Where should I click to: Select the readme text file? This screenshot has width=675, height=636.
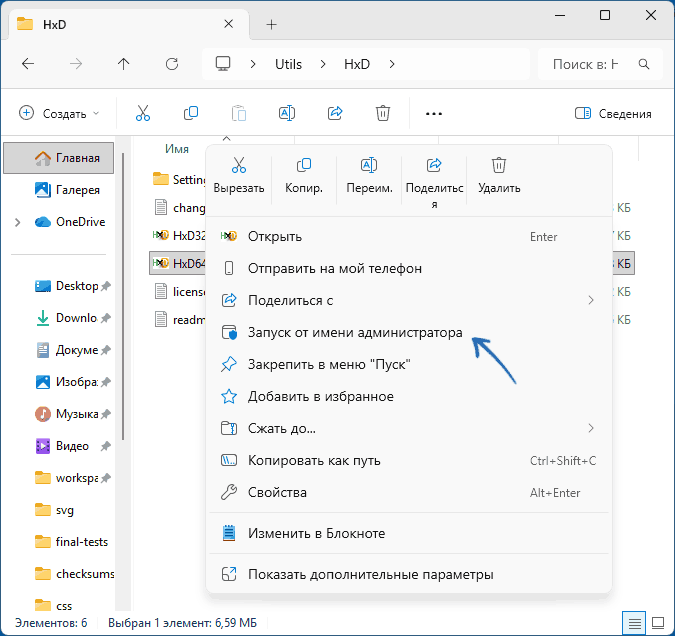coord(179,320)
